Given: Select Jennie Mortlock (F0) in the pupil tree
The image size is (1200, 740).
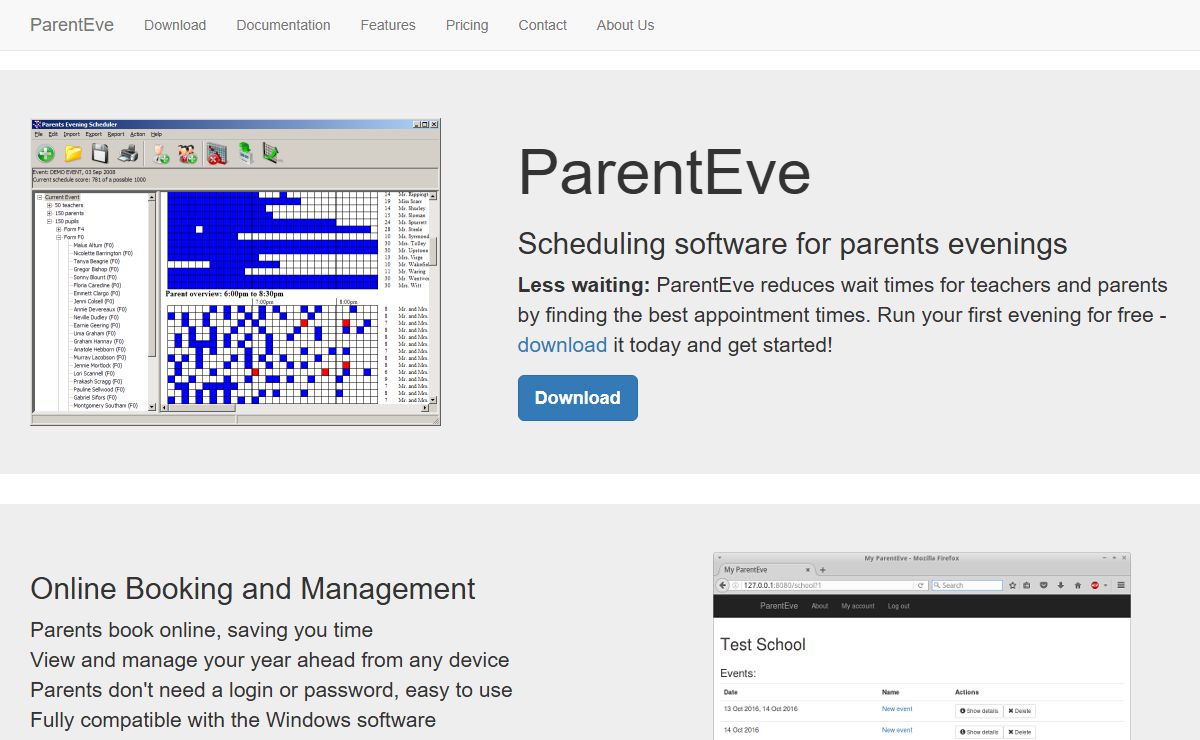Looking at the screenshot, I should point(99,365).
